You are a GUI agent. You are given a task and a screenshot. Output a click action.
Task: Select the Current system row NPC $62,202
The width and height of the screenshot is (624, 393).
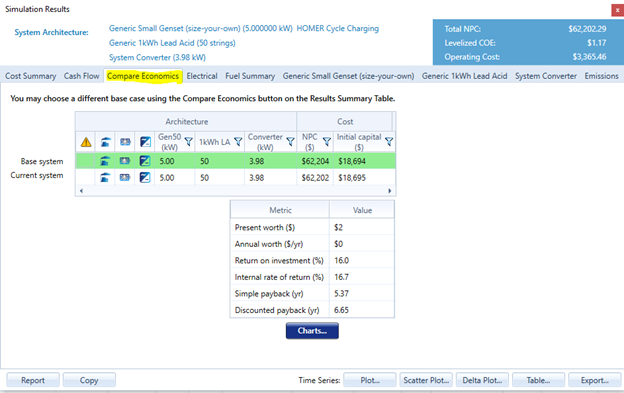coord(315,177)
